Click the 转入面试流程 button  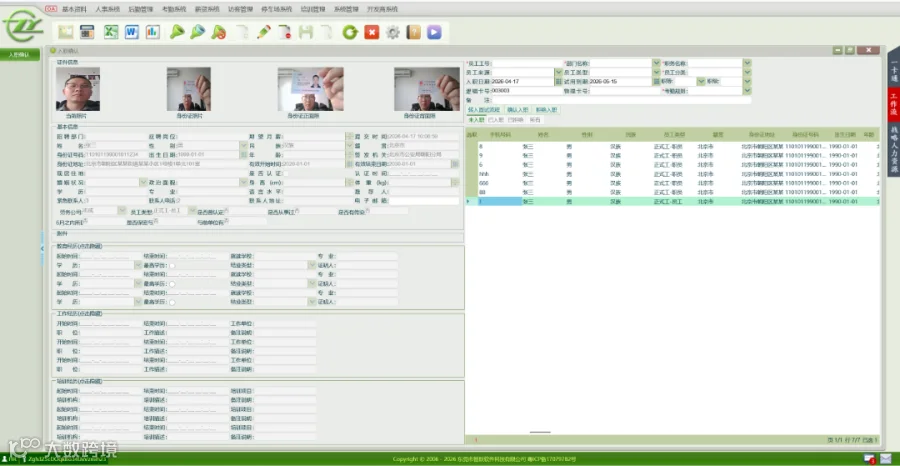pos(486,110)
